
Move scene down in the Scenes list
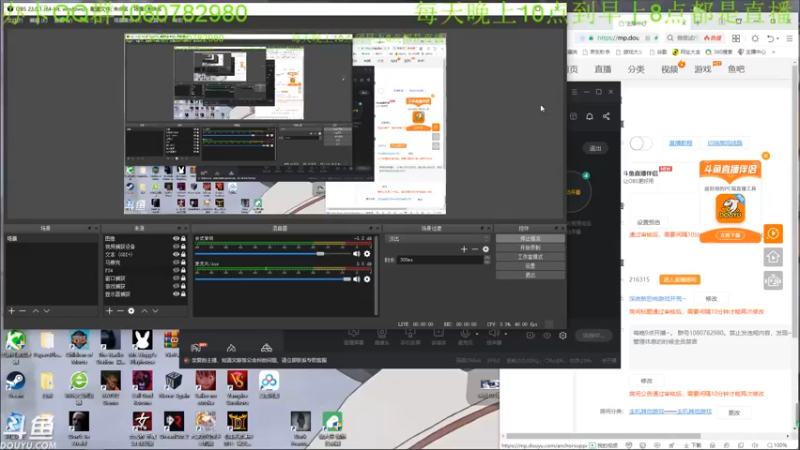pyautogui.click(x=46, y=311)
